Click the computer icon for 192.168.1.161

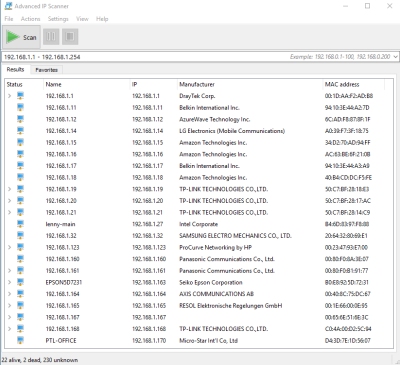pos(20,271)
